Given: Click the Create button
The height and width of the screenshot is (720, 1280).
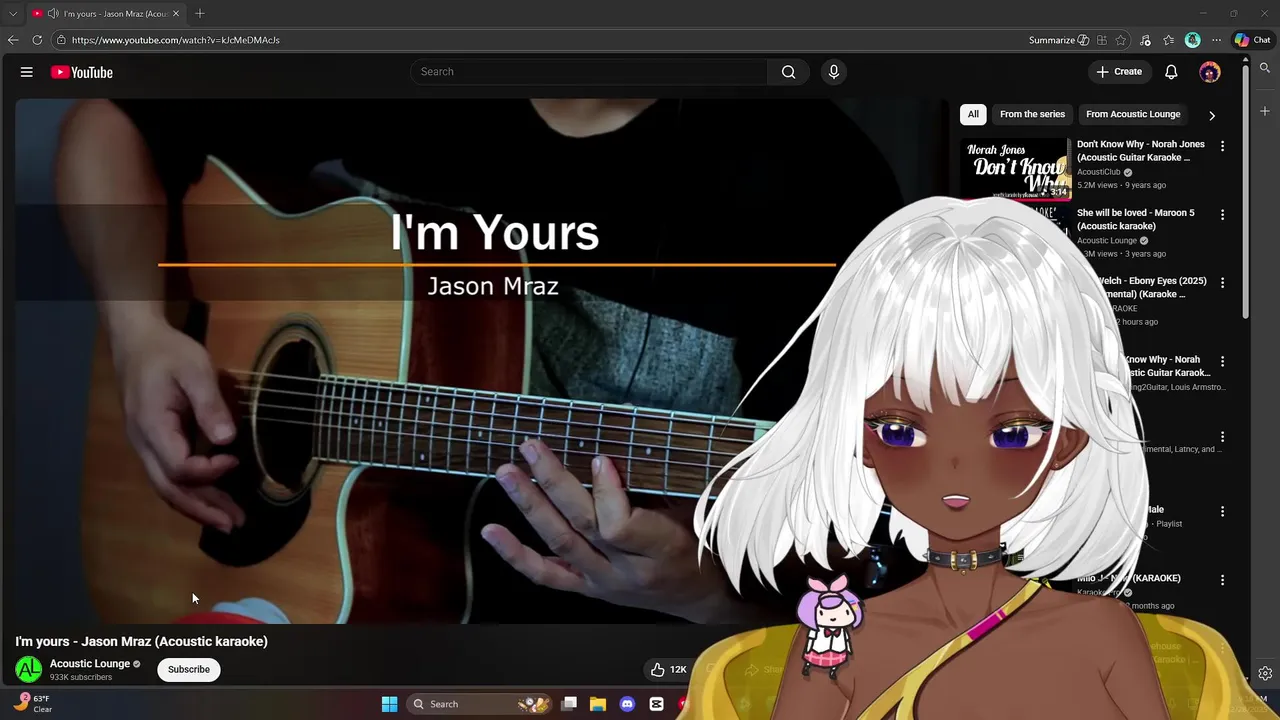Looking at the screenshot, I should [x=1119, y=72].
